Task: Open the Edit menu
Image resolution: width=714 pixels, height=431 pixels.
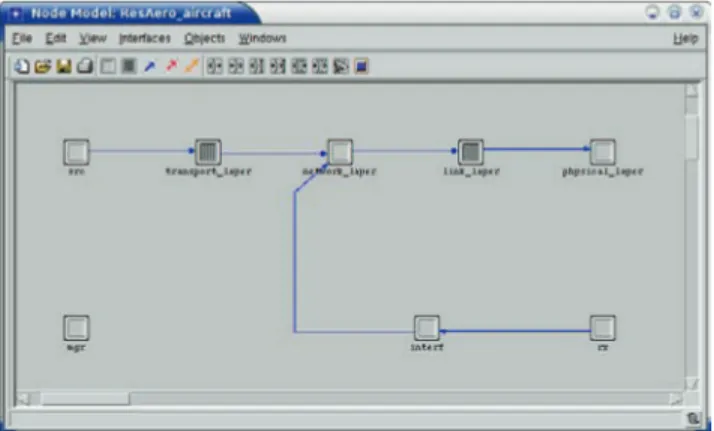Action: 56,38
